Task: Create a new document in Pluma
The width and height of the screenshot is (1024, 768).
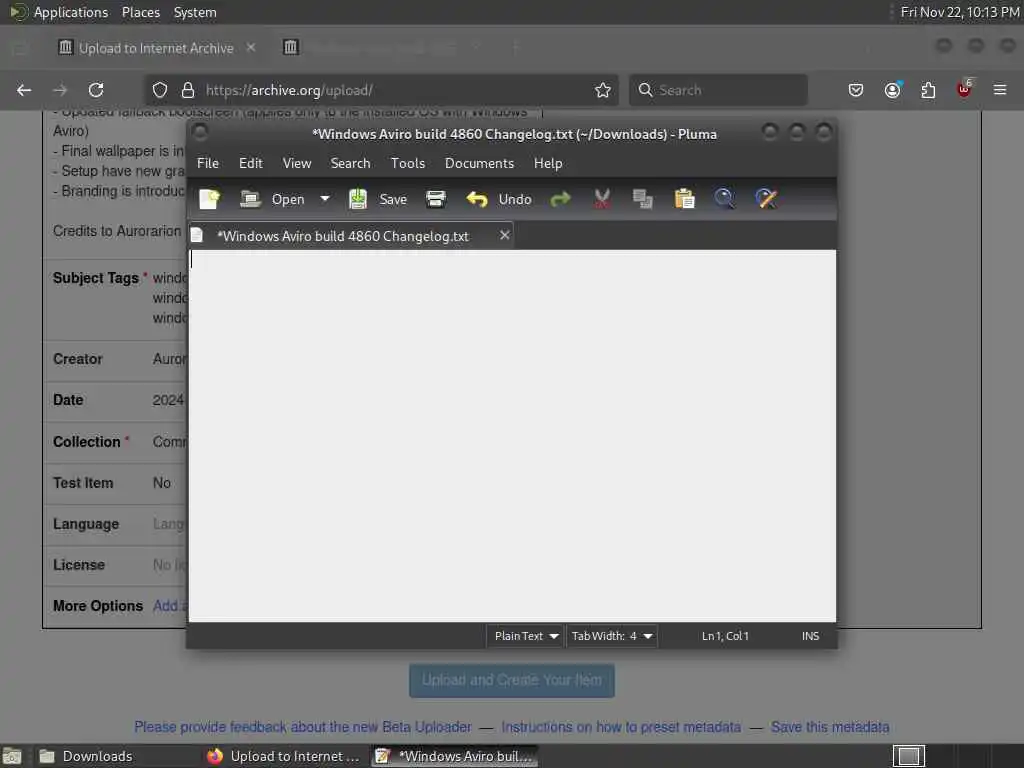Action: [x=210, y=199]
